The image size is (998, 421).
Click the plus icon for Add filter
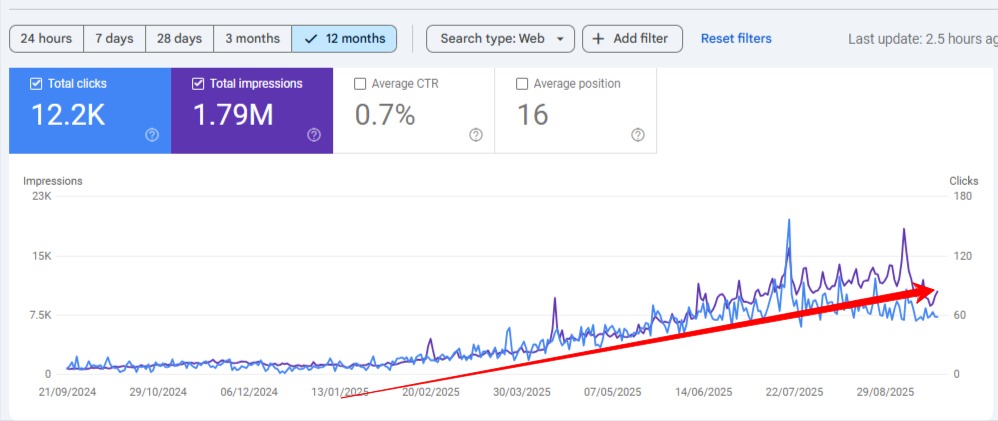pyautogui.click(x=599, y=39)
